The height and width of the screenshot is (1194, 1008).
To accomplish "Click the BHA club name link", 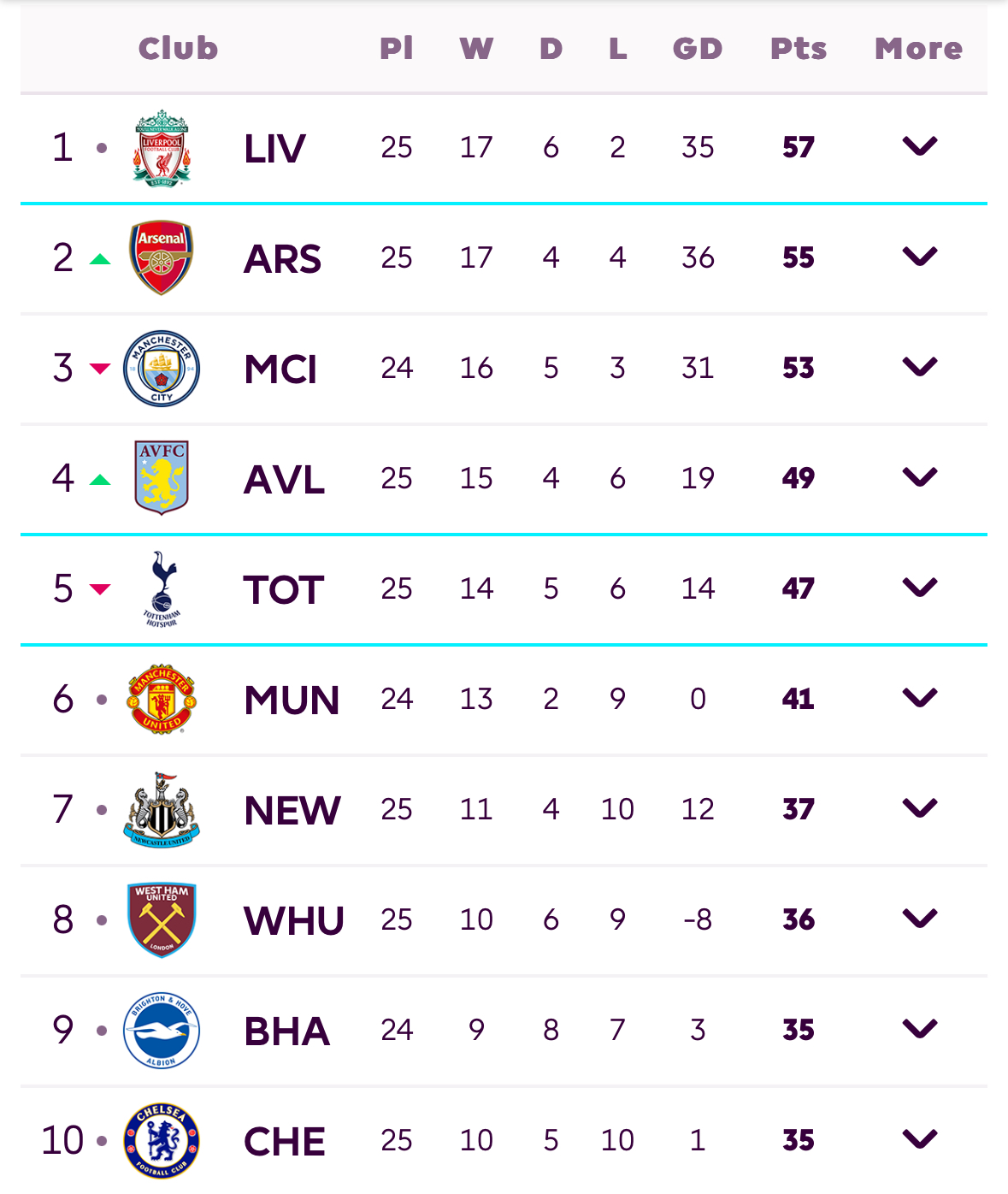I will [x=286, y=1030].
